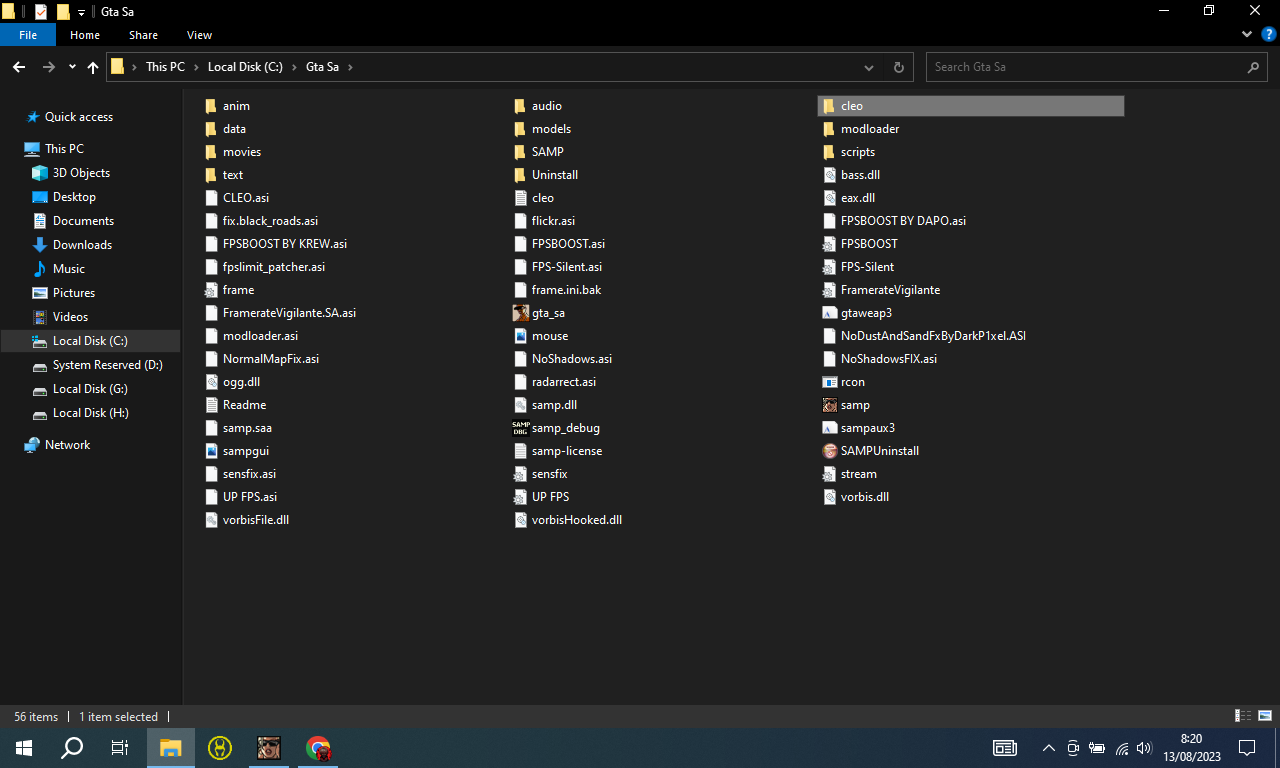Select the modloader folder icon
This screenshot has width=1280, height=768.
coord(829,129)
